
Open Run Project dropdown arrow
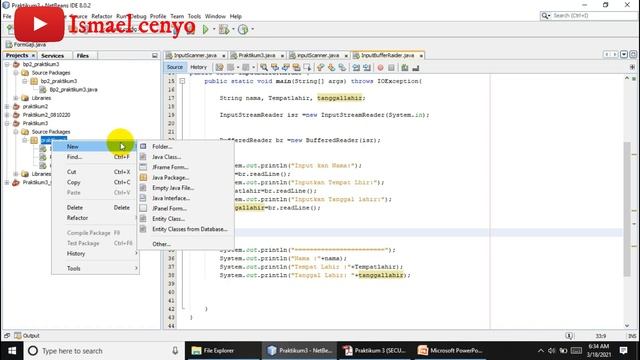point(213,29)
